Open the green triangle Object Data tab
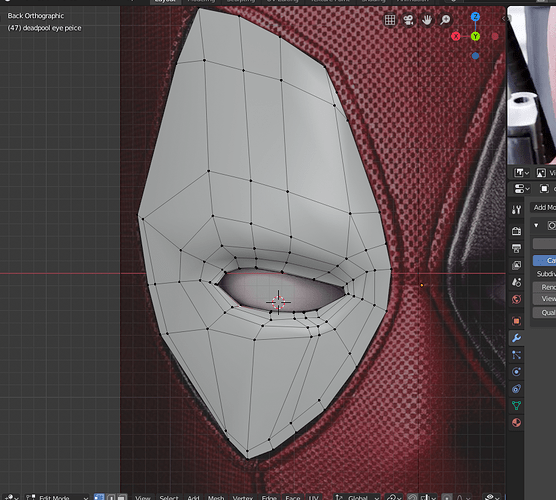This screenshot has height=500, width=556. (x=516, y=405)
